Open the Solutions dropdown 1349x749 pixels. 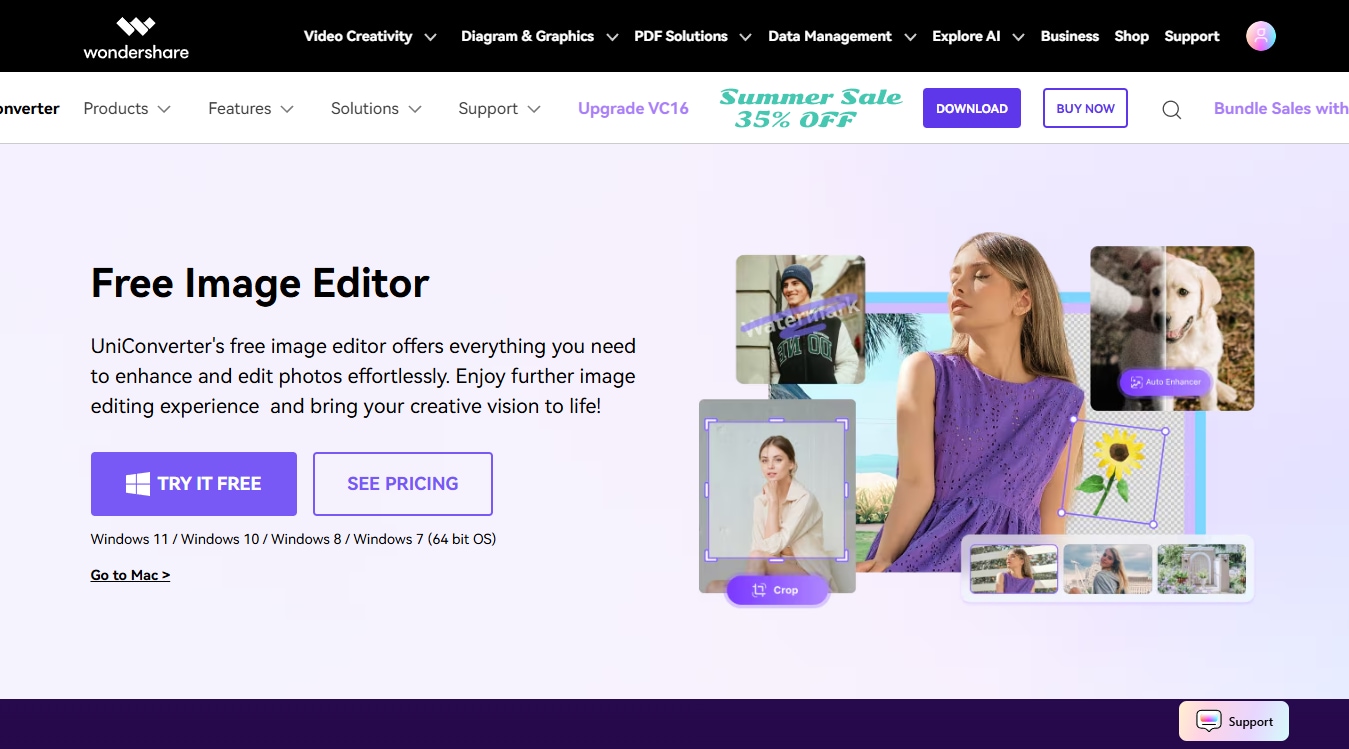[376, 108]
